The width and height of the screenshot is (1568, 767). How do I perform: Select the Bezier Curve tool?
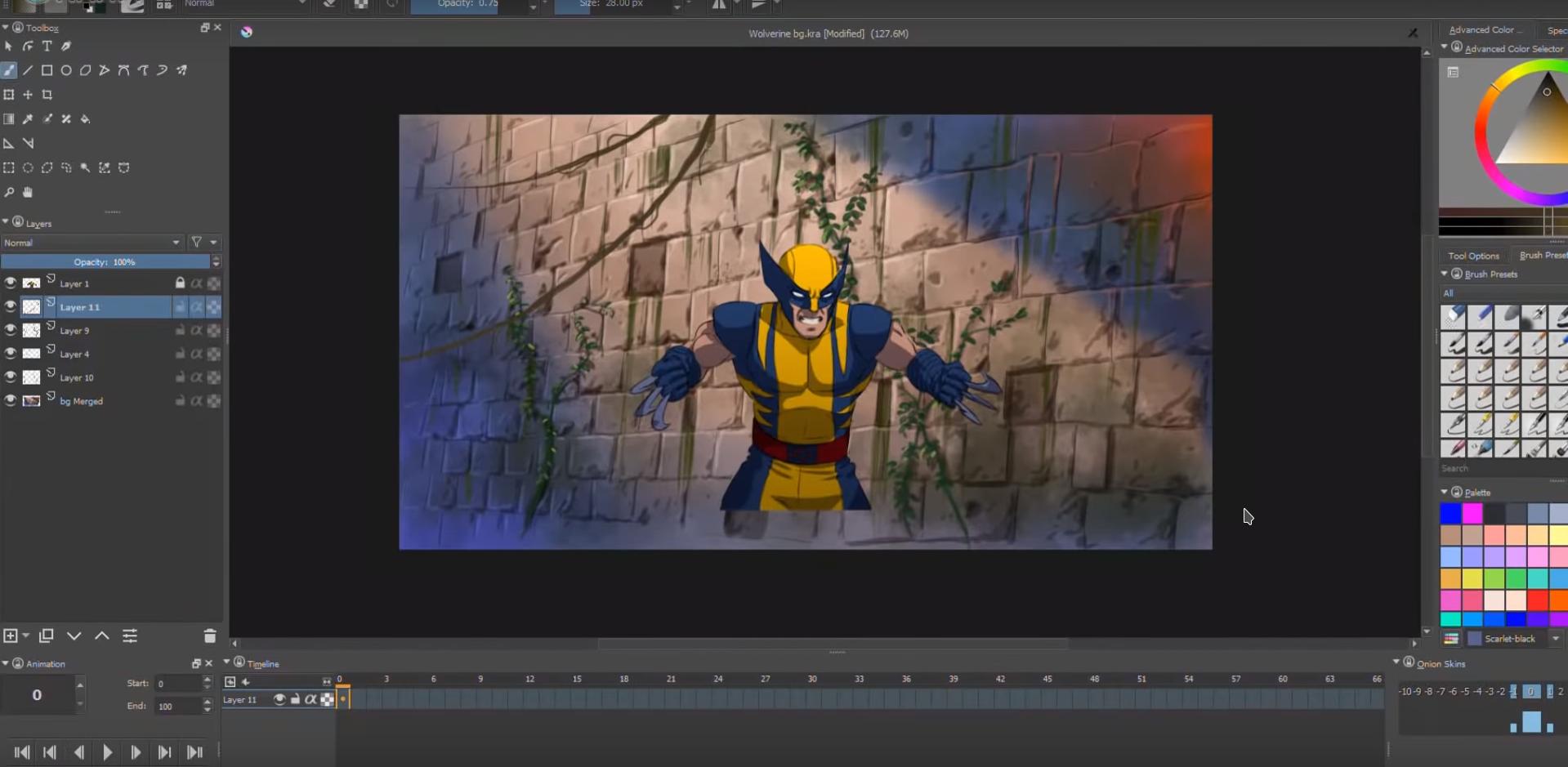[x=123, y=70]
